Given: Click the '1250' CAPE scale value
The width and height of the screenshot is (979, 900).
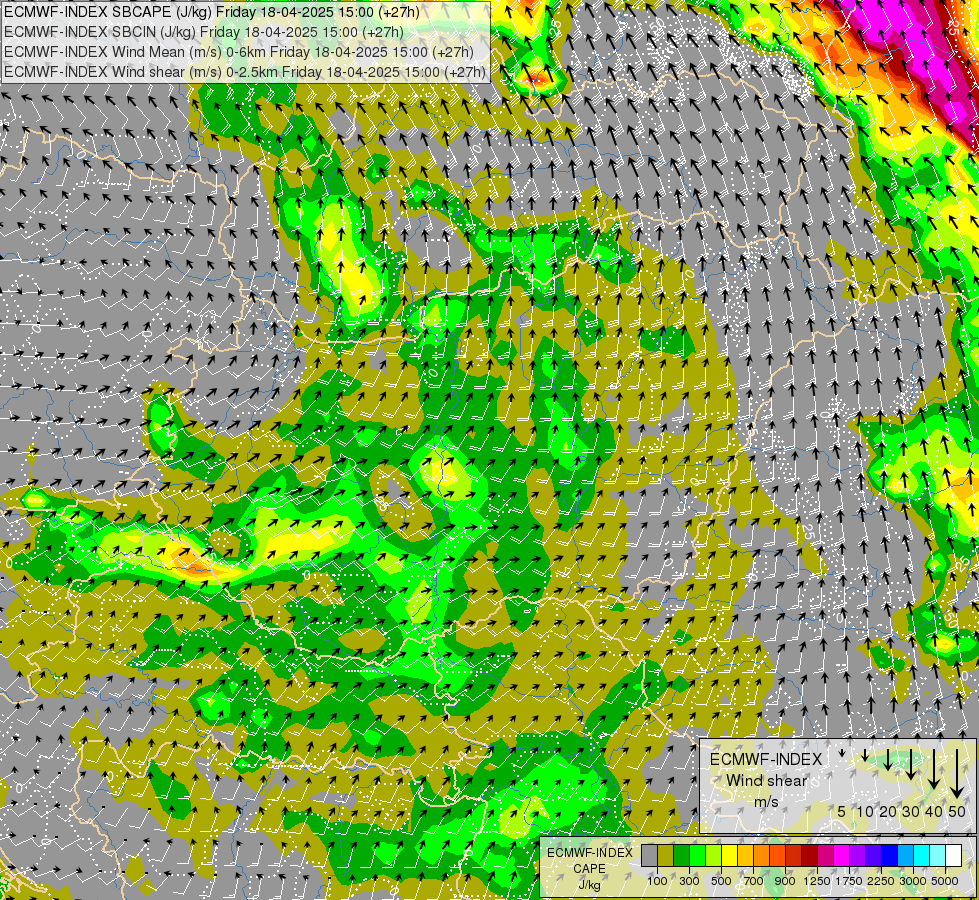Looking at the screenshot, I should point(817,881).
